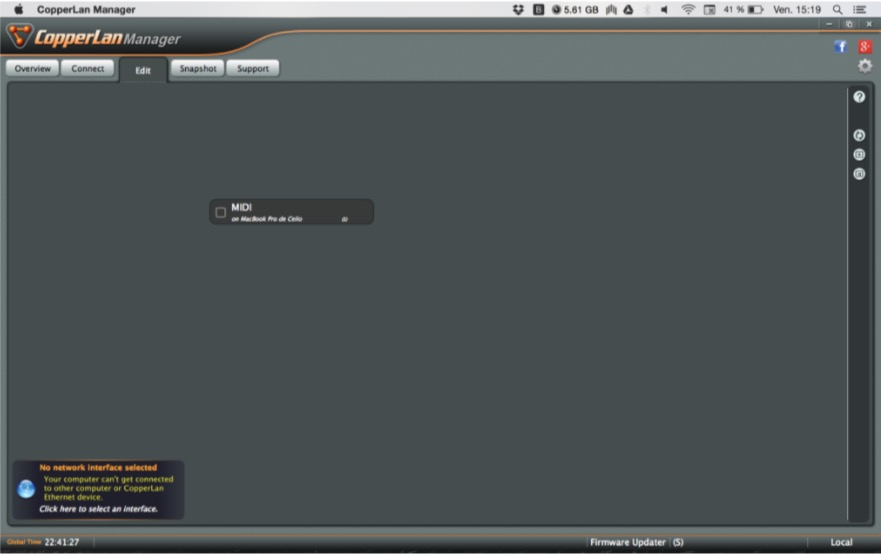Open the Snapshot tab

[x=197, y=69]
